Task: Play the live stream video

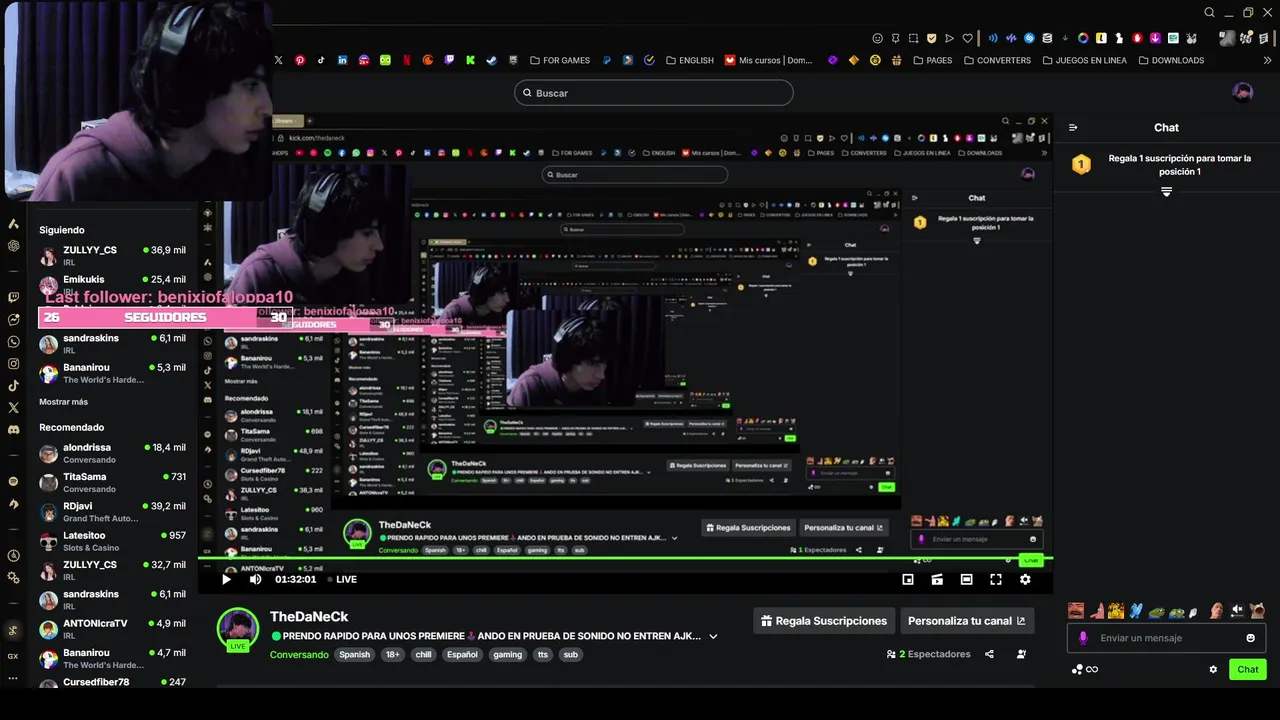Action: (226, 579)
